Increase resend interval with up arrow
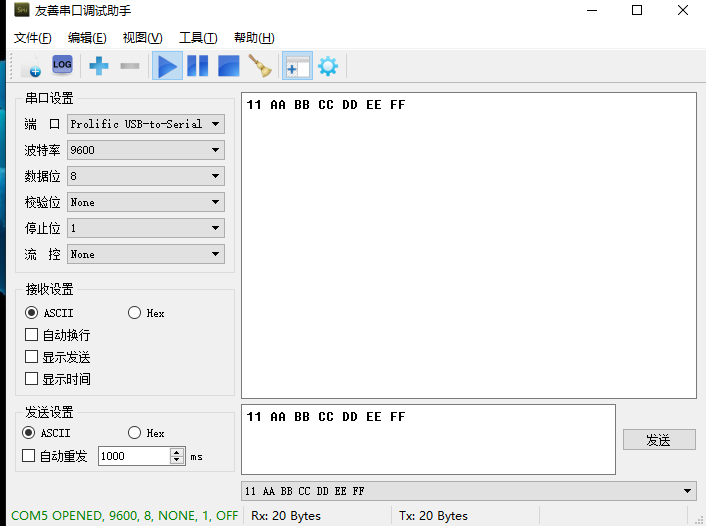Image resolution: width=706 pixels, height=526 pixels. (x=177, y=452)
